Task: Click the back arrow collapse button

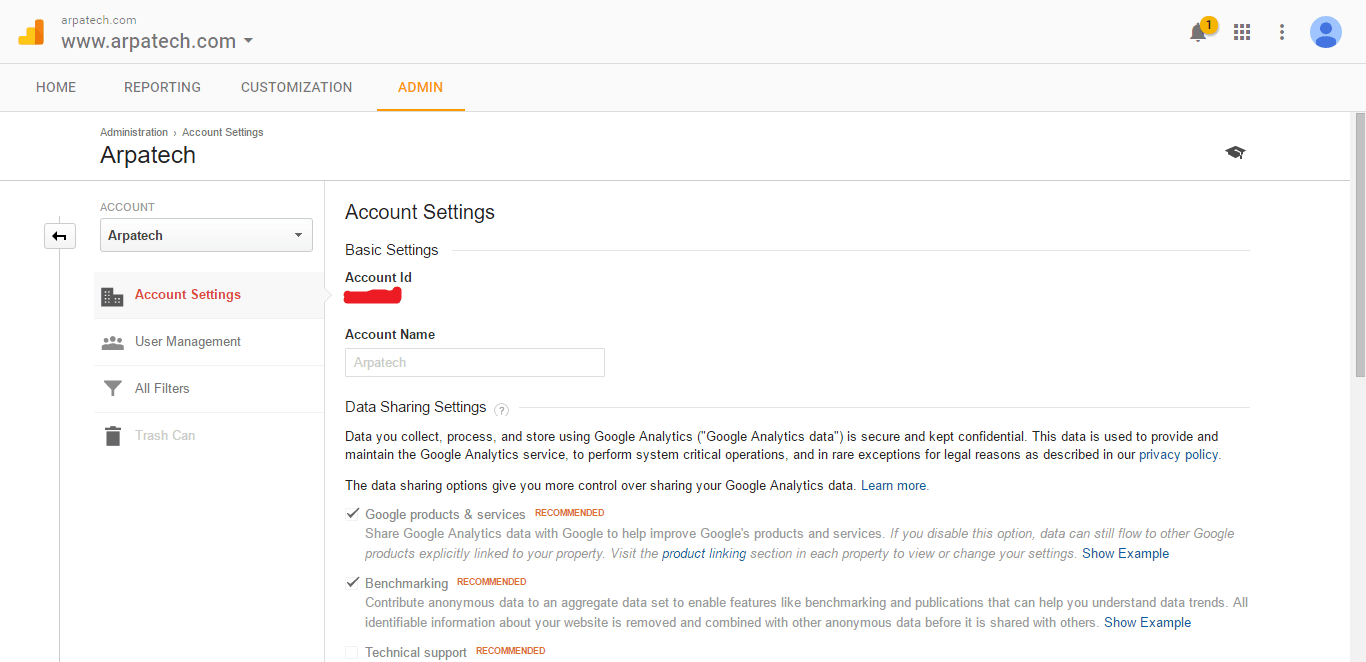Action: point(60,236)
